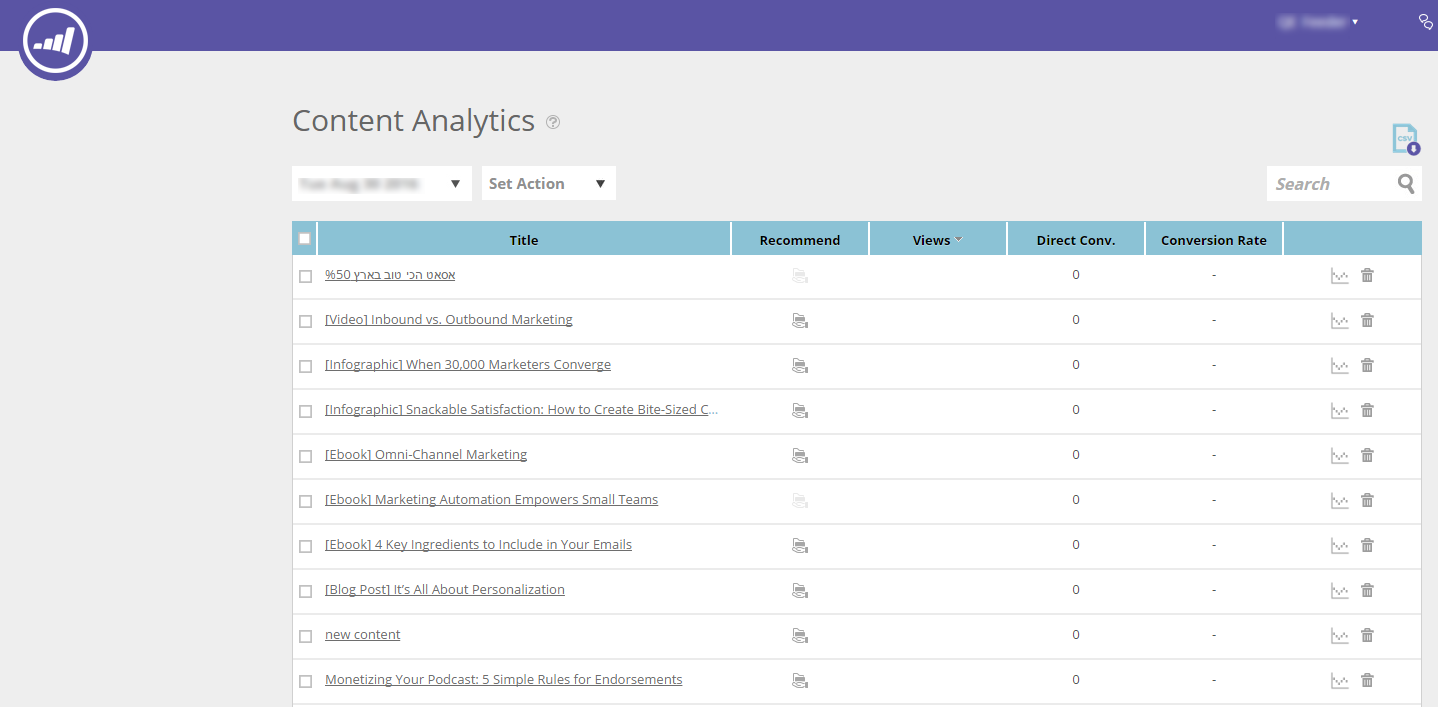Download the CSV export file
The height and width of the screenshot is (707, 1438).
point(1406,139)
